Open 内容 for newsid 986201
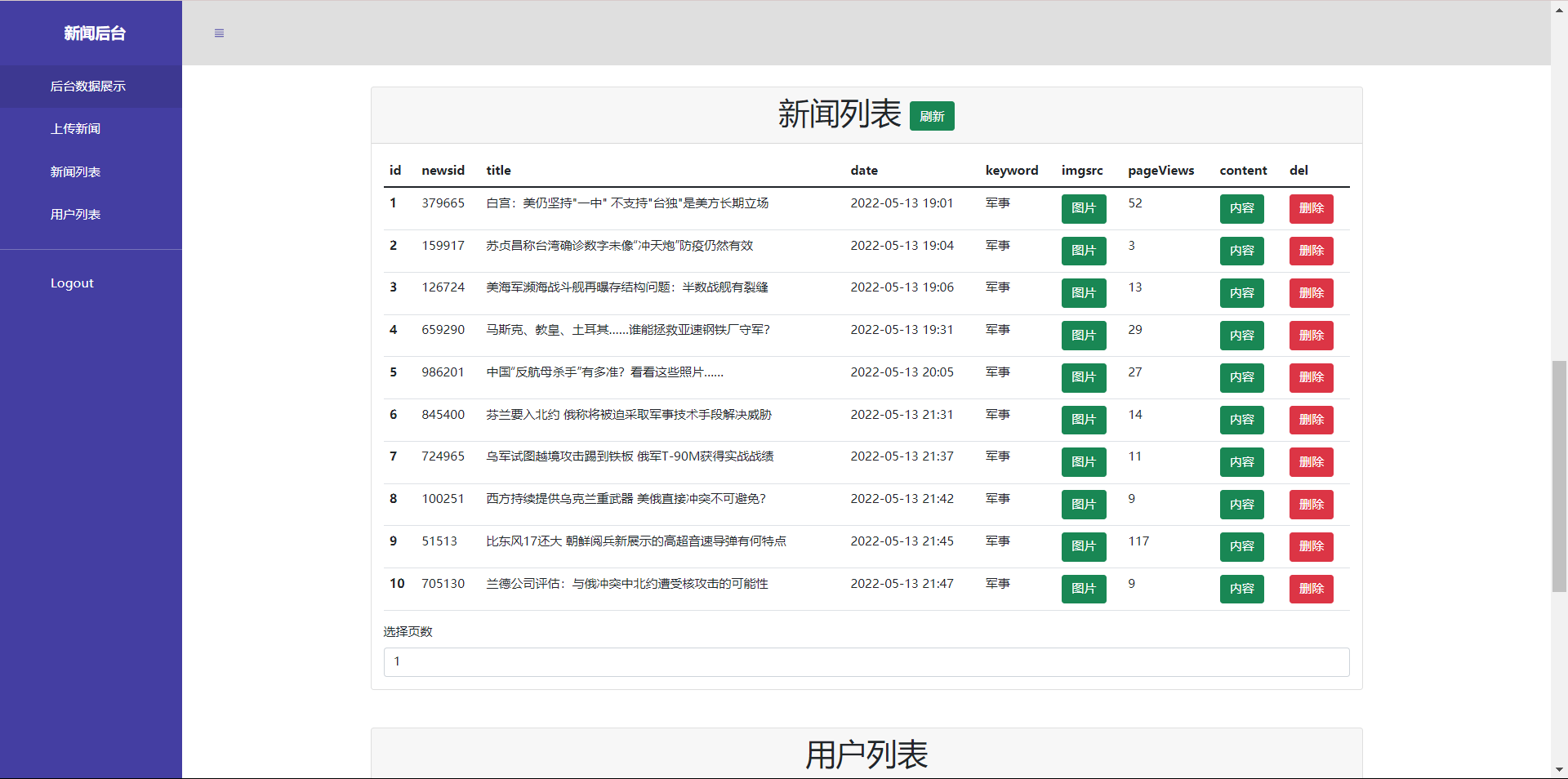Image resolution: width=1568 pixels, height=779 pixels. pos(1242,377)
